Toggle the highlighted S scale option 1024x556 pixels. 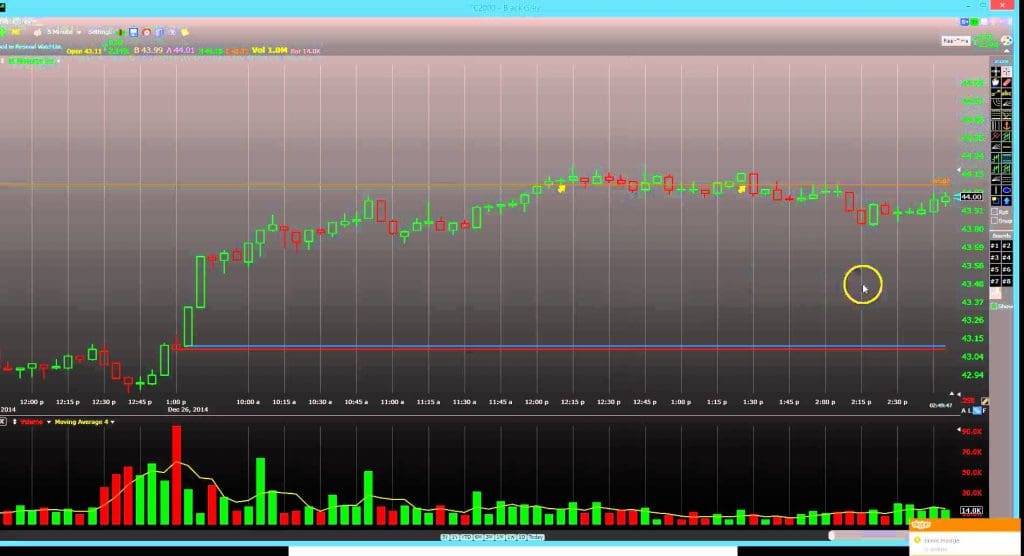pyautogui.click(x=978, y=411)
